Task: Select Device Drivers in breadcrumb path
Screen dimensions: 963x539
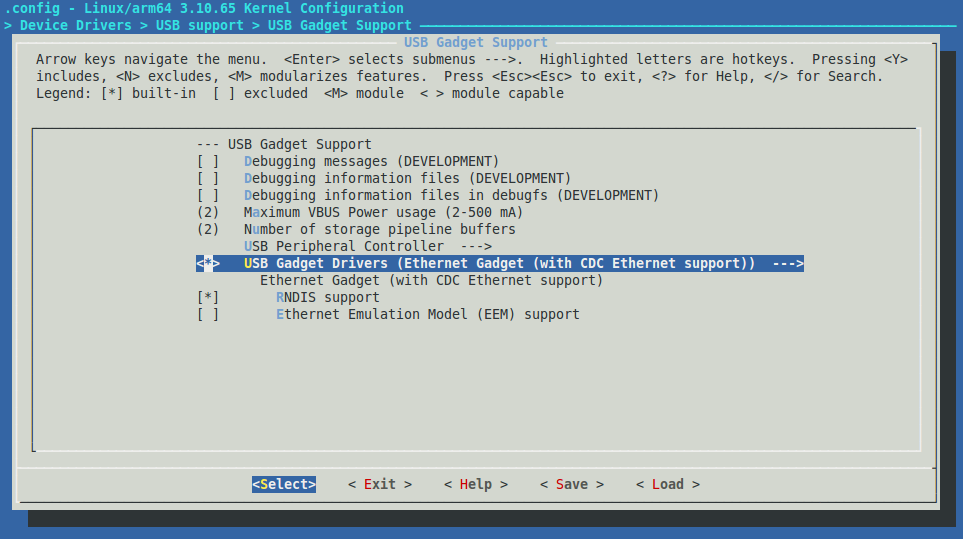Action: [x=76, y=26]
